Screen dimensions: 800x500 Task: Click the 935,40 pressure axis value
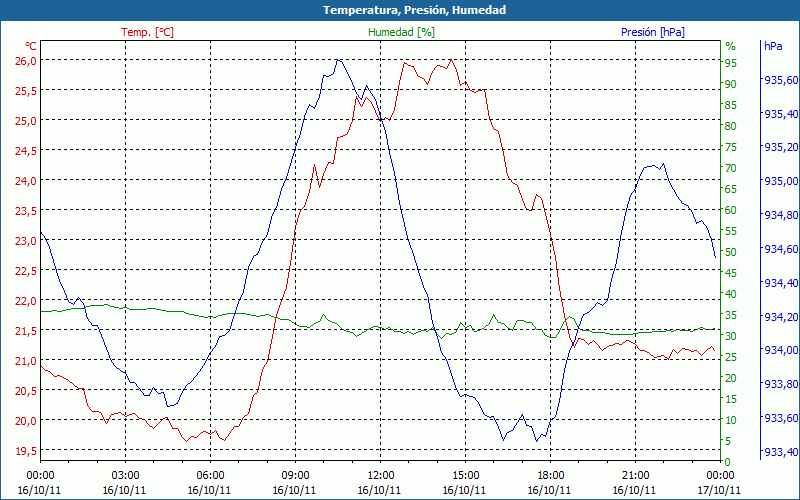pos(781,114)
